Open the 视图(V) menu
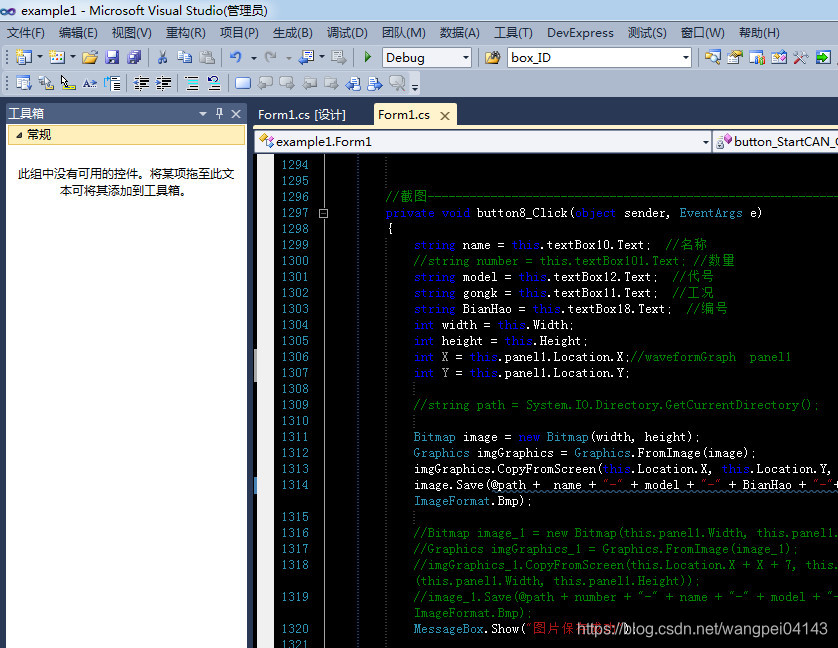 point(131,33)
